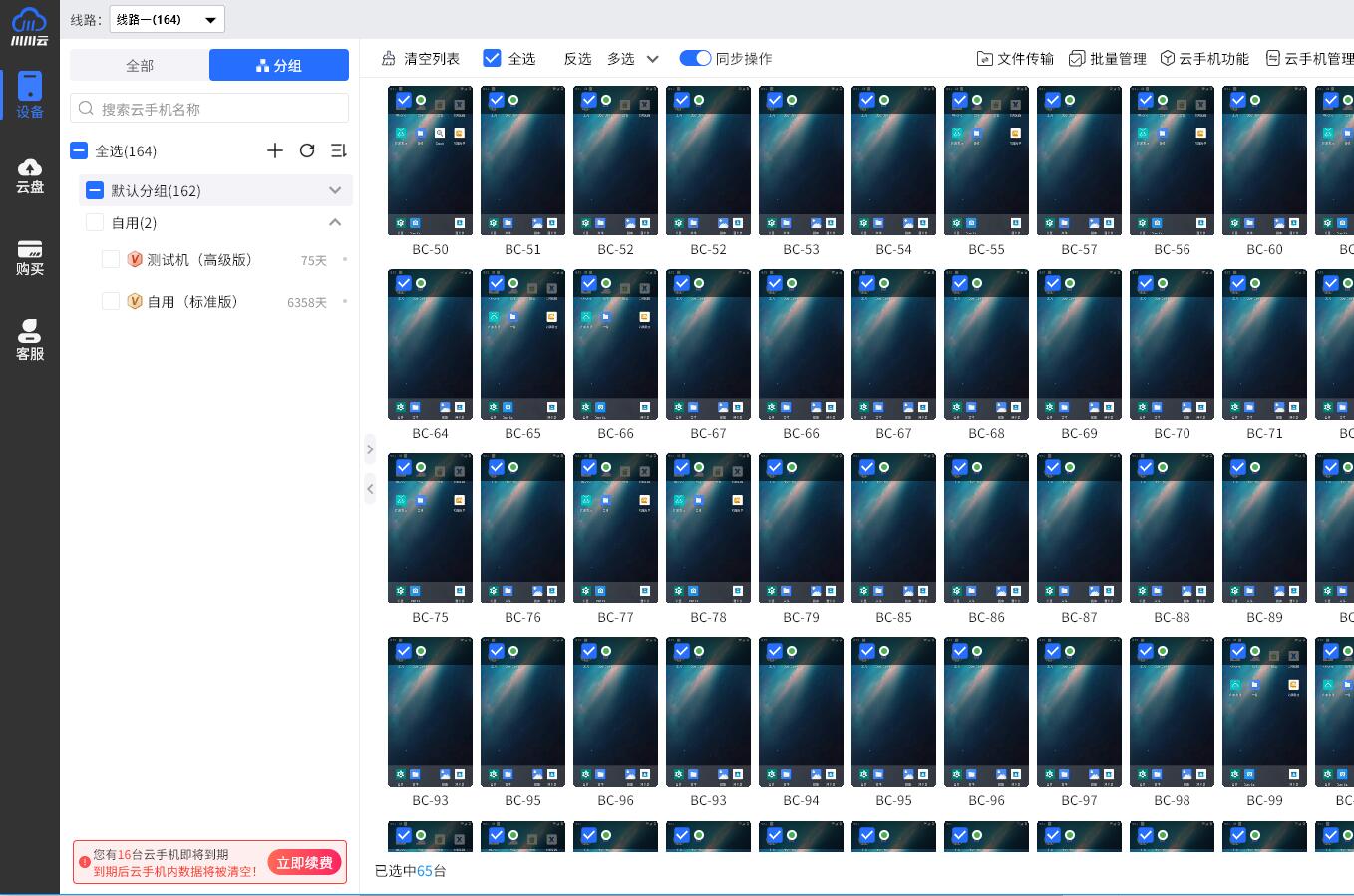This screenshot has height=896, width=1354.
Task: Add a new group with the plus icon
Action: [x=275, y=150]
